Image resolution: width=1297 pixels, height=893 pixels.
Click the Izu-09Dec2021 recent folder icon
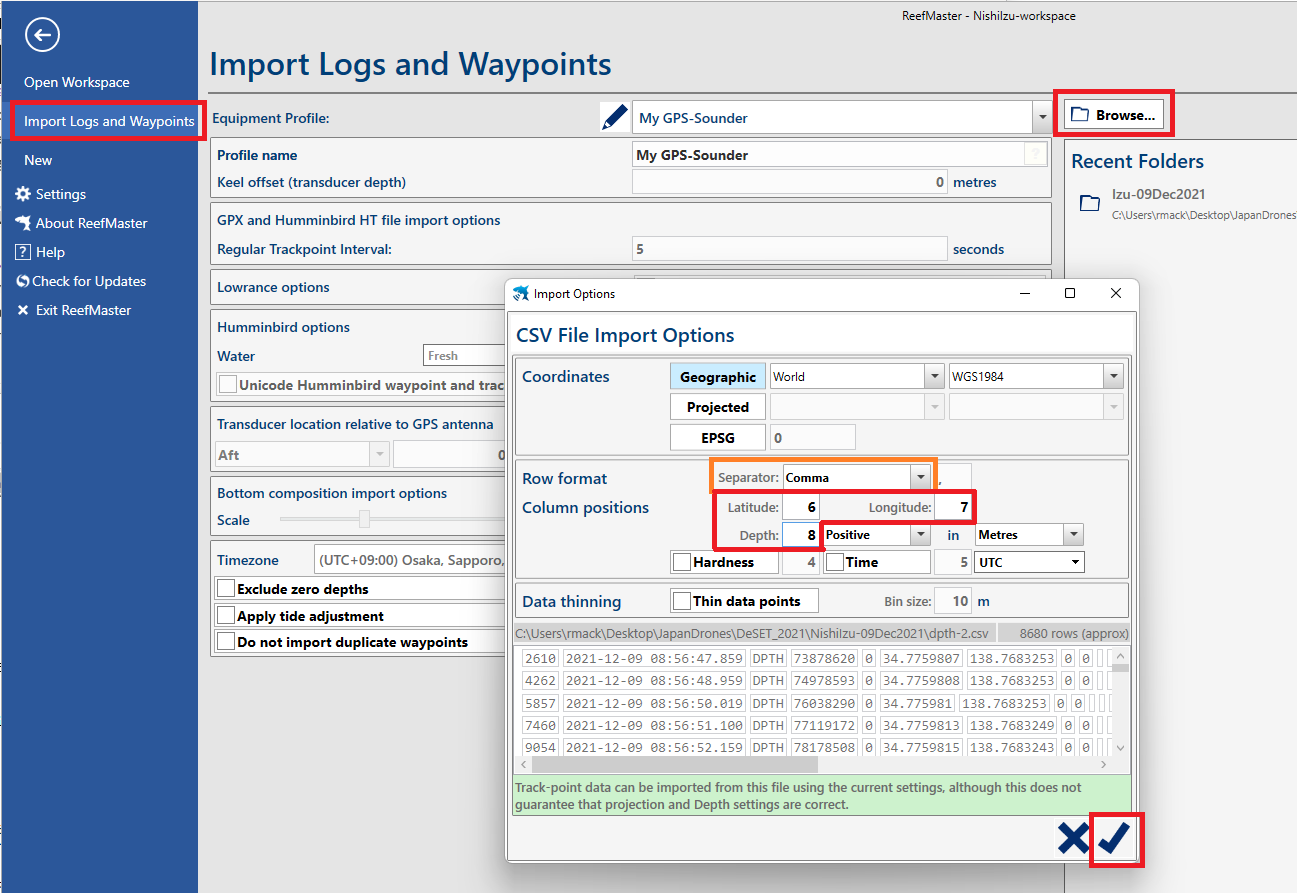point(1090,204)
